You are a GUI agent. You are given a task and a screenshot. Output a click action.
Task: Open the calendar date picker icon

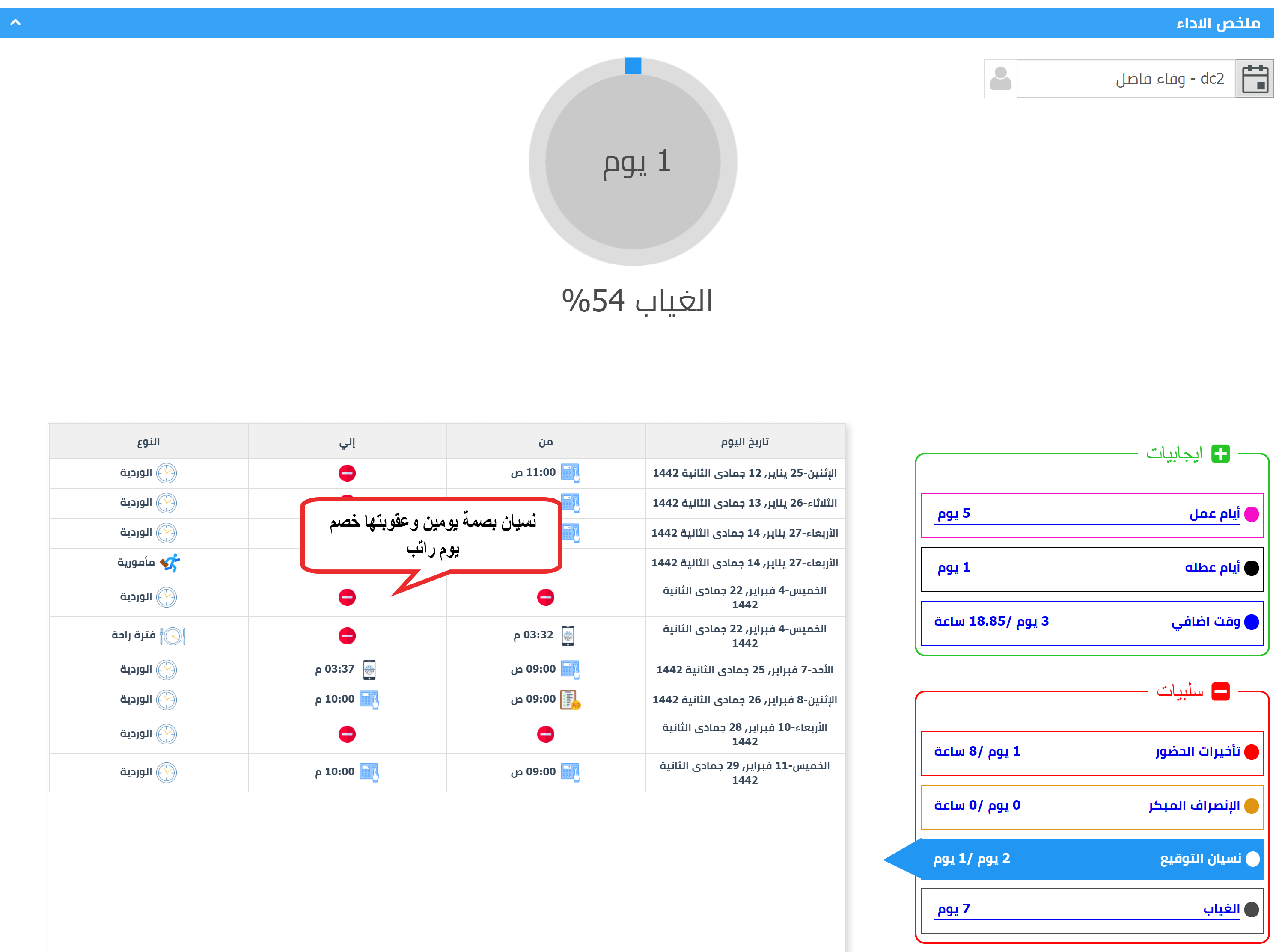(1254, 78)
